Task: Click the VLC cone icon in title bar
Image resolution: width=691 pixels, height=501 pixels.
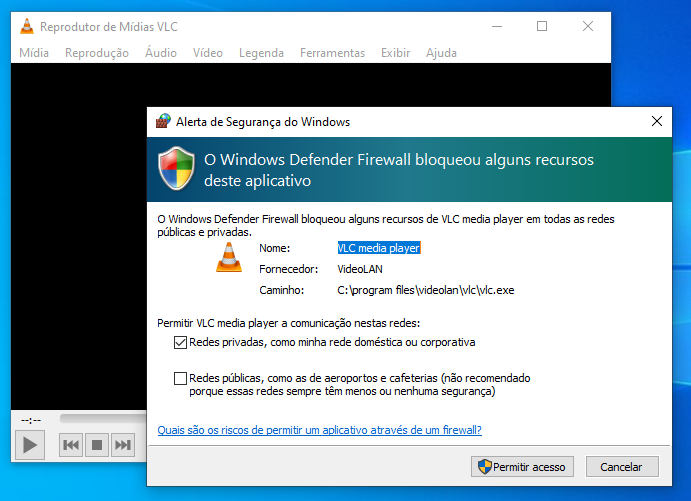Action: 27,27
